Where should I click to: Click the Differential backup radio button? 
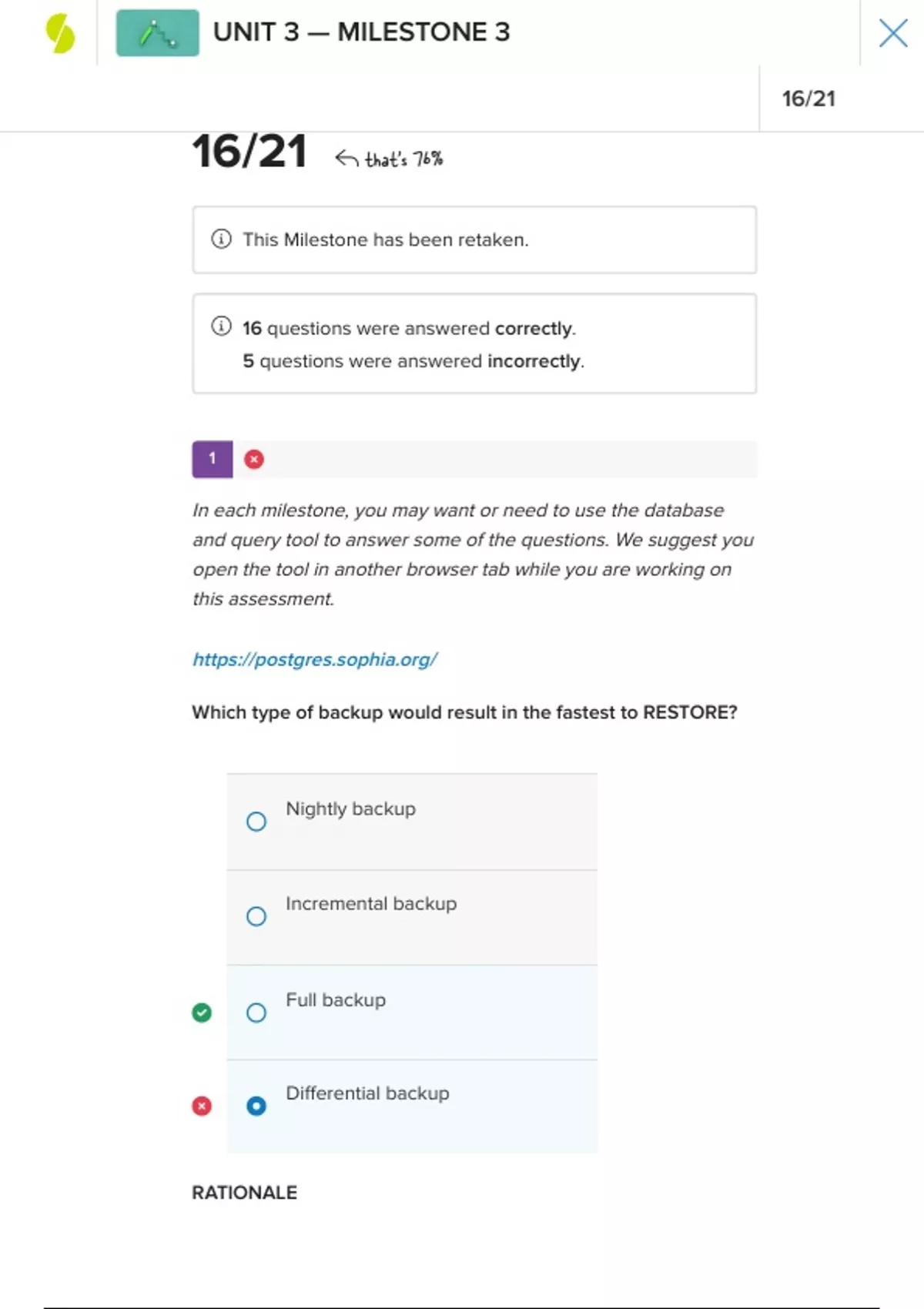[x=256, y=1106]
